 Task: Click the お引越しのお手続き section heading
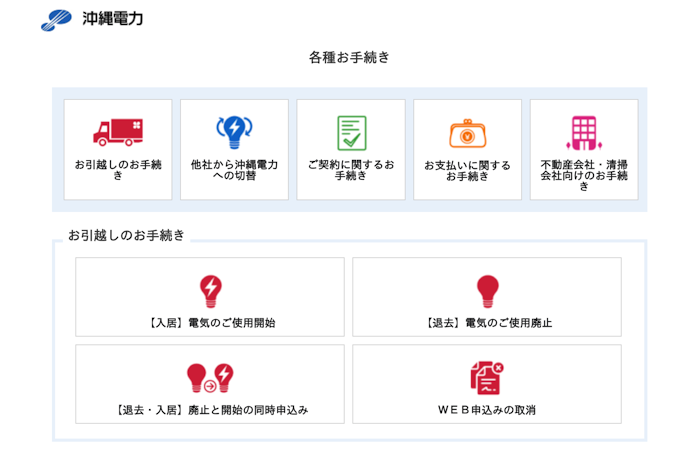point(126,235)
